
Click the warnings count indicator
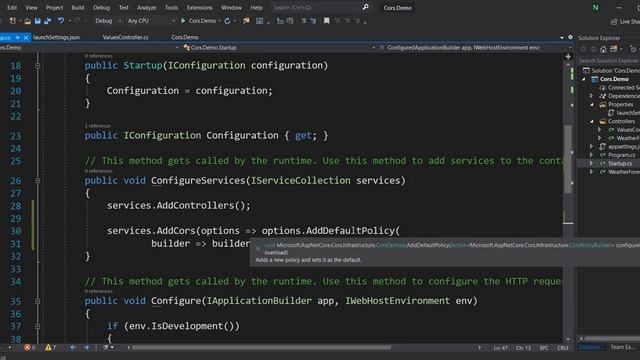(x=50, y=347)
